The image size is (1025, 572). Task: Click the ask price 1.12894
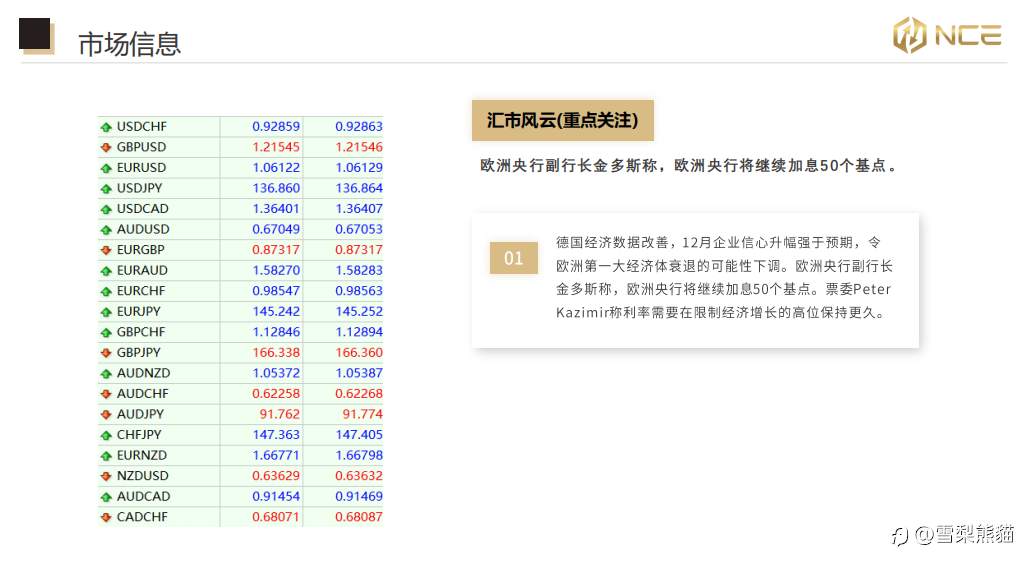pos(359,332)
